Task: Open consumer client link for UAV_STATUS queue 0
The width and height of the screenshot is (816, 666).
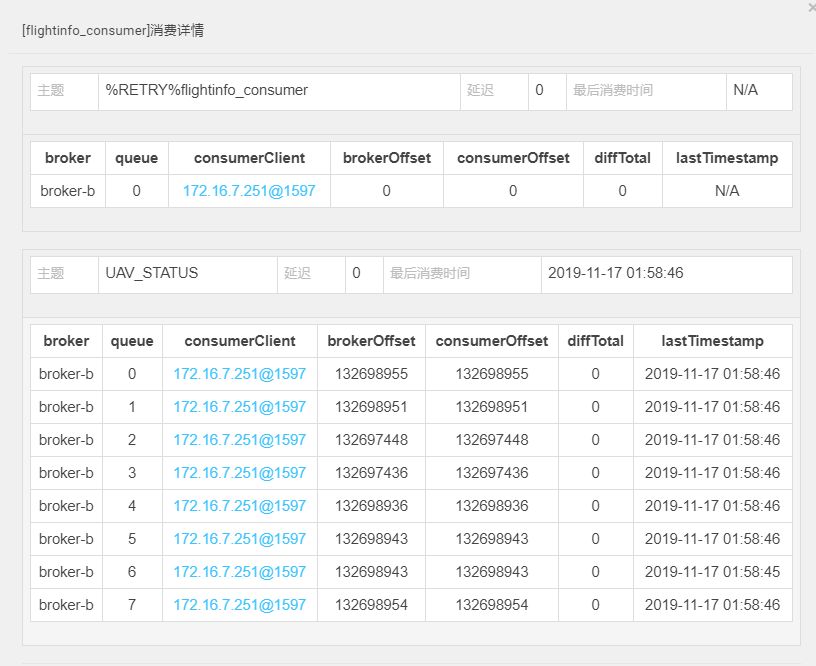Action: tap(240, 374)
